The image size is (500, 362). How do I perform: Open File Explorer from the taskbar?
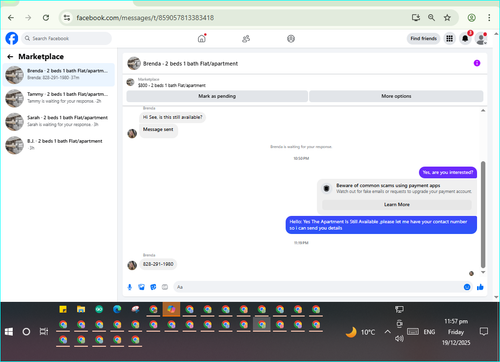(x=81, y=309)
